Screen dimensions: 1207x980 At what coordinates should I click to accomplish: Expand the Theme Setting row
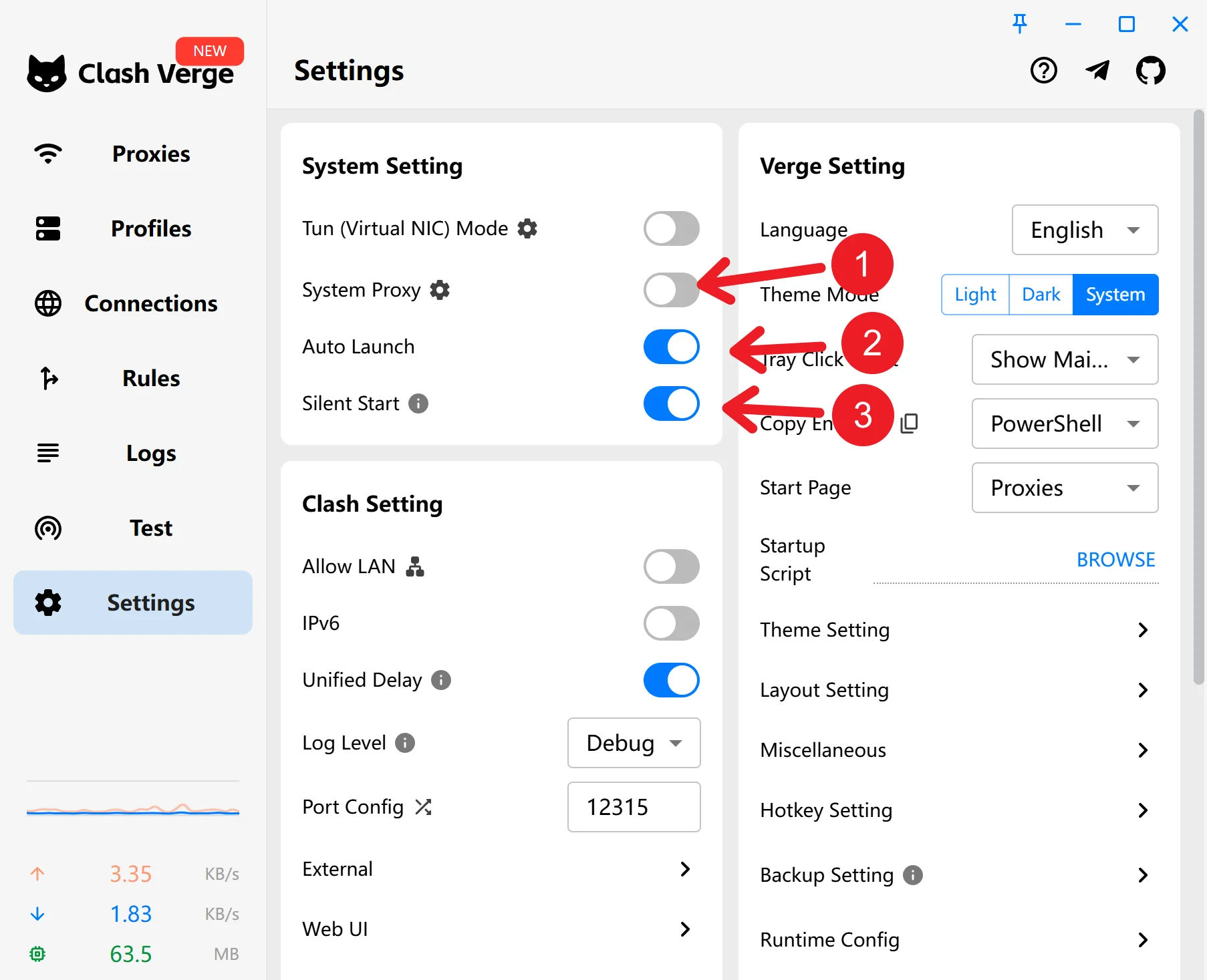(959, 630)
